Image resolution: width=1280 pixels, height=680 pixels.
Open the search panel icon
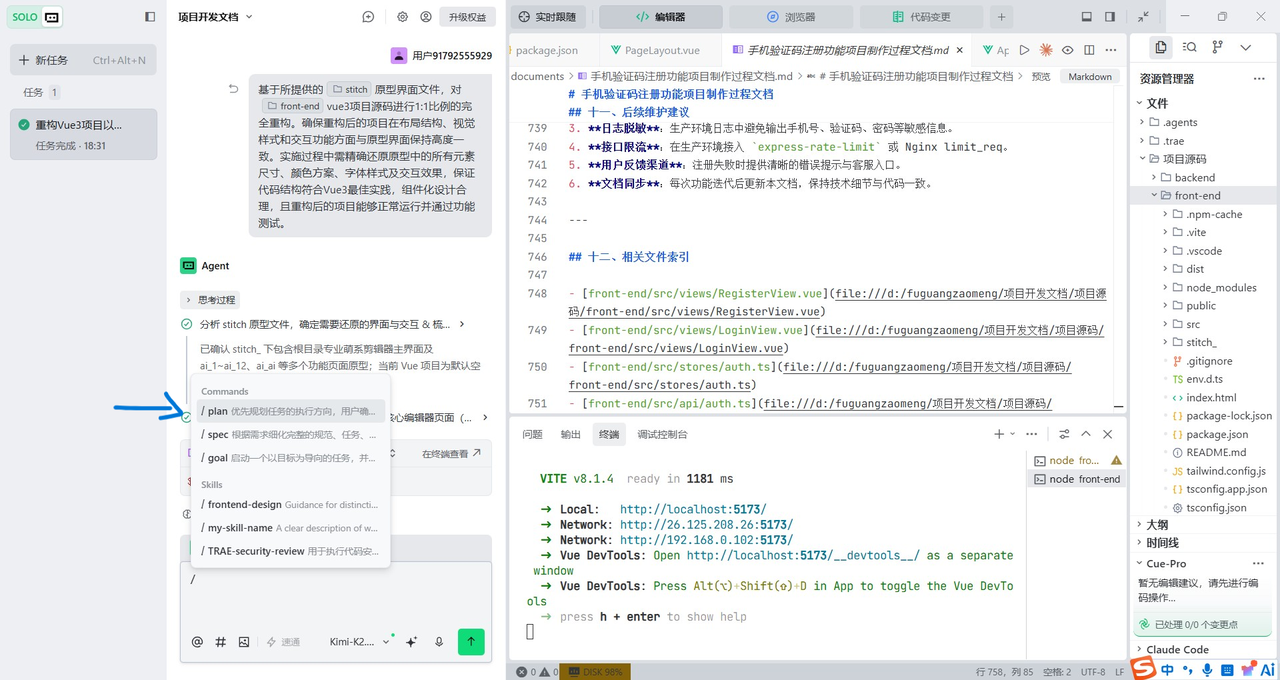[x=1189, y=47]
